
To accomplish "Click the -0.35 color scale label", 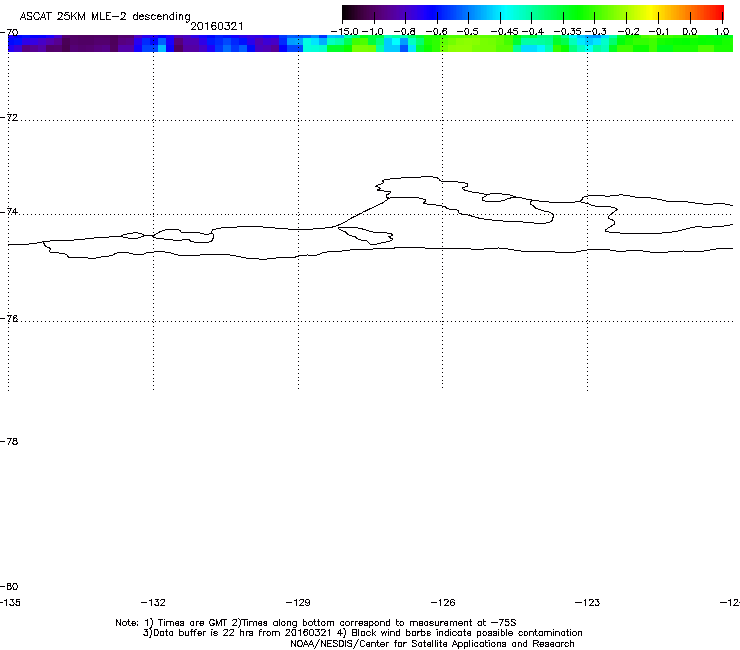I will point(567,32).
